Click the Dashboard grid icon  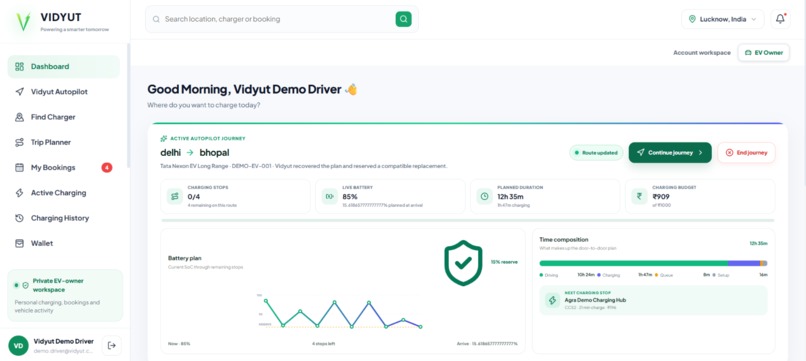20,66
